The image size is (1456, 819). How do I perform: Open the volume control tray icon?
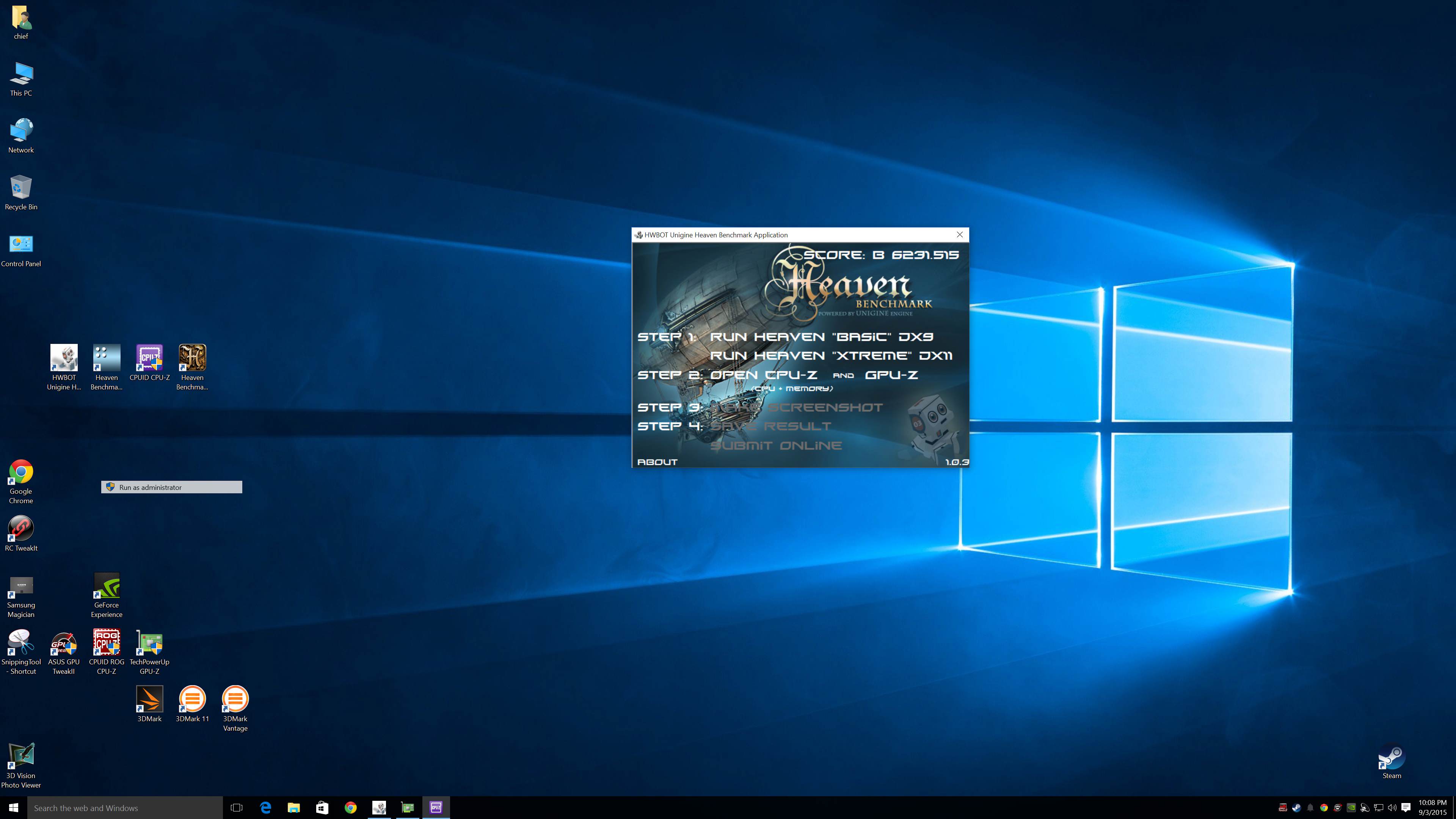[x=1392, y=808]
